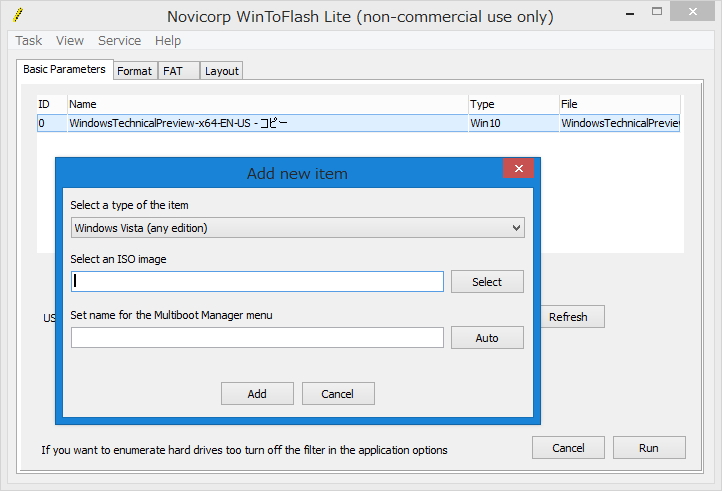This screenshot has height=491, width=722.
Task: Click the Name column header
Action: point(268,104)
